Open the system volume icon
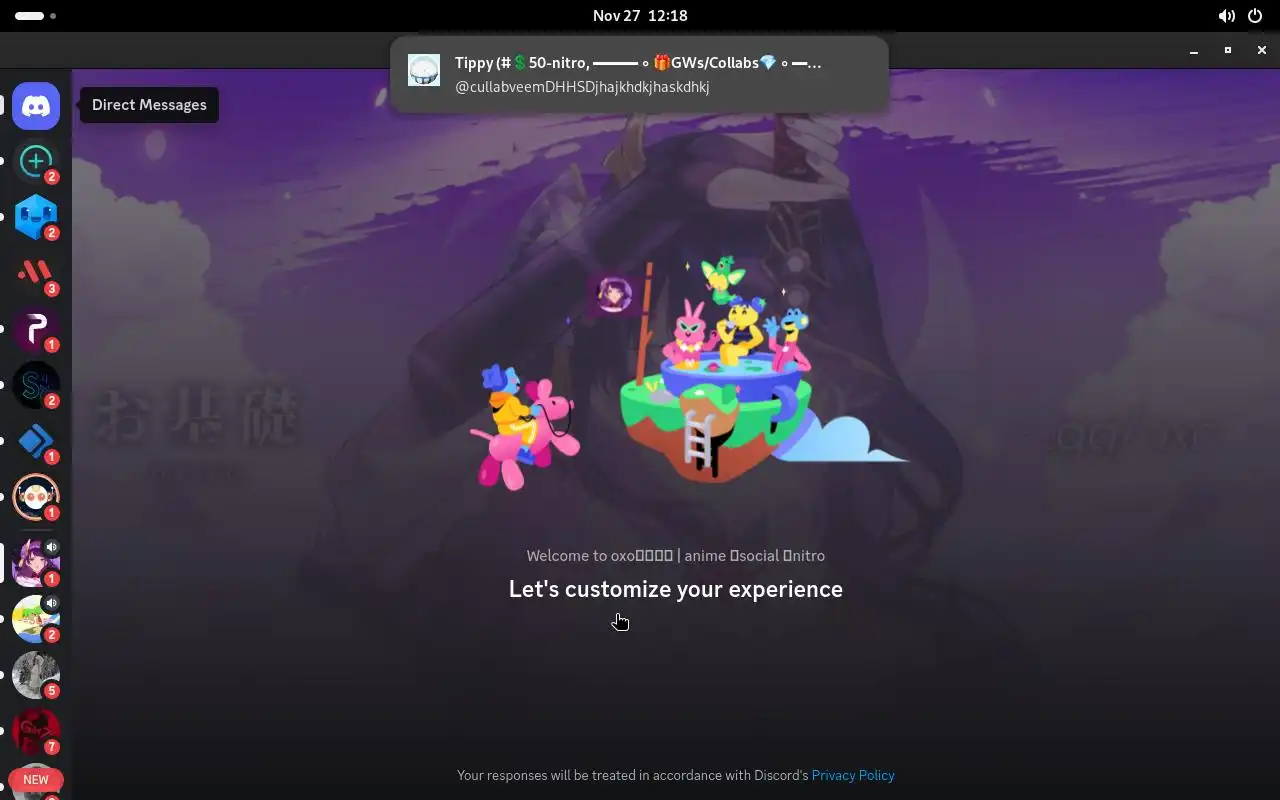The width and height of the screenshot is (1280, 800). click(1226, 16)
